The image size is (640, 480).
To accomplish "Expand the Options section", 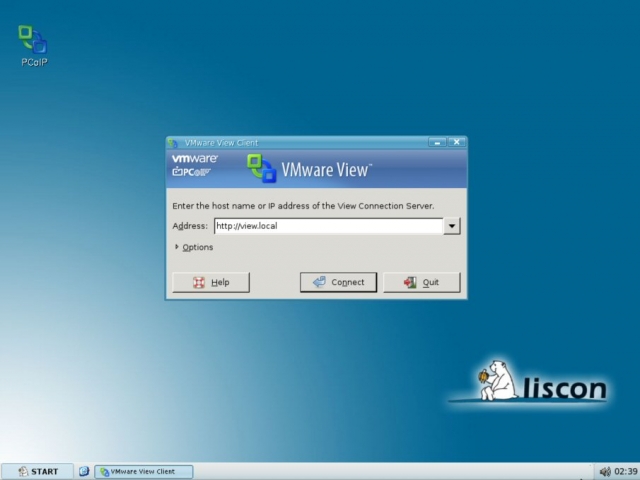I will pyautogui.click(x=194, y=247).
